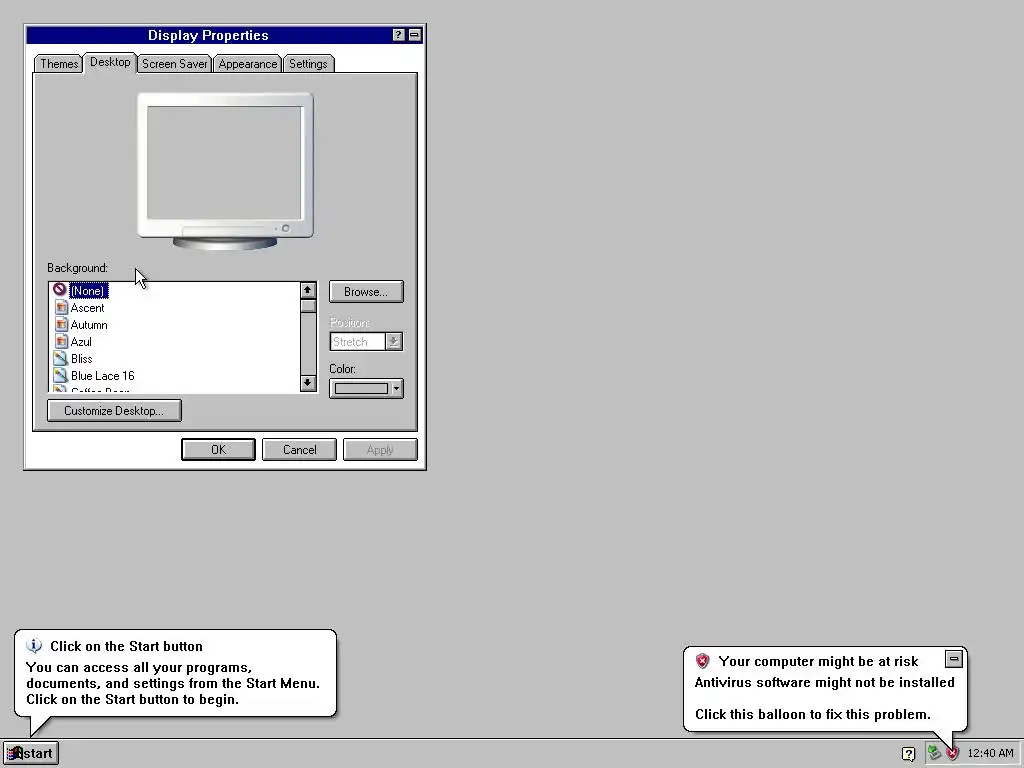
Task: Click the tray help question mark icon
Action: coord(908,754)
